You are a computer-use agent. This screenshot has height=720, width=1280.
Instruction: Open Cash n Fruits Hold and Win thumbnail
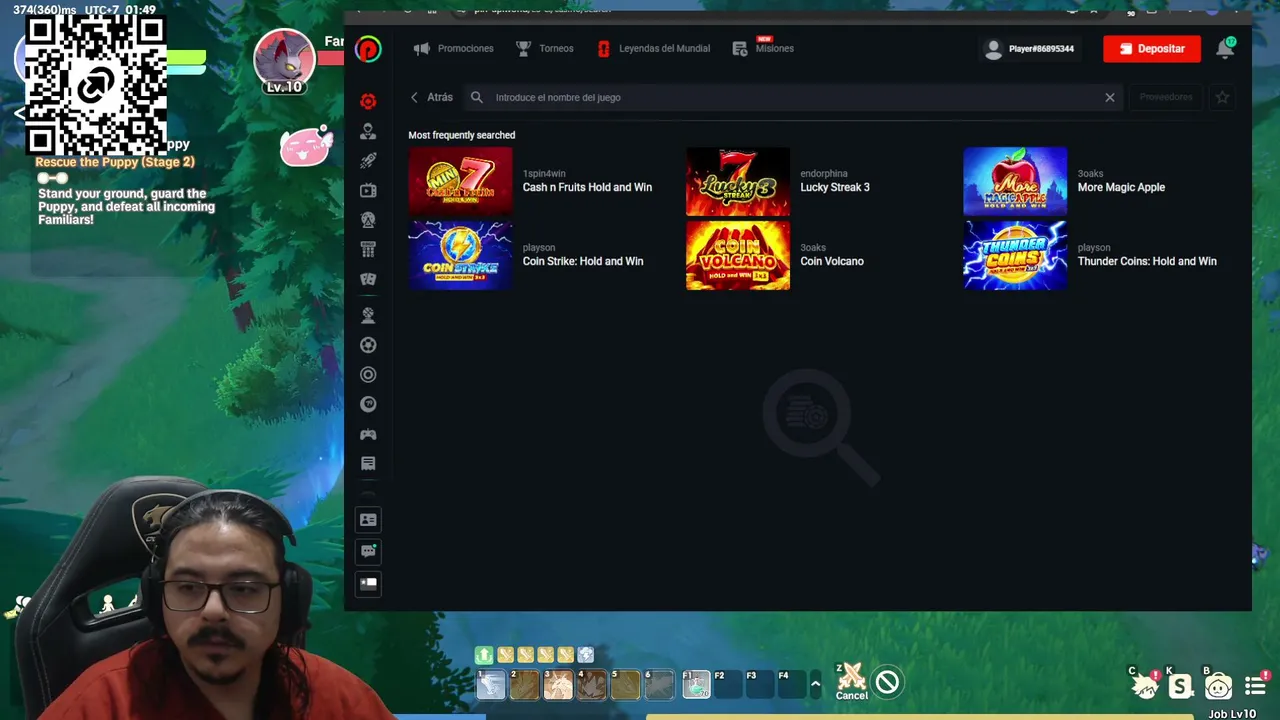coord(460,181)
